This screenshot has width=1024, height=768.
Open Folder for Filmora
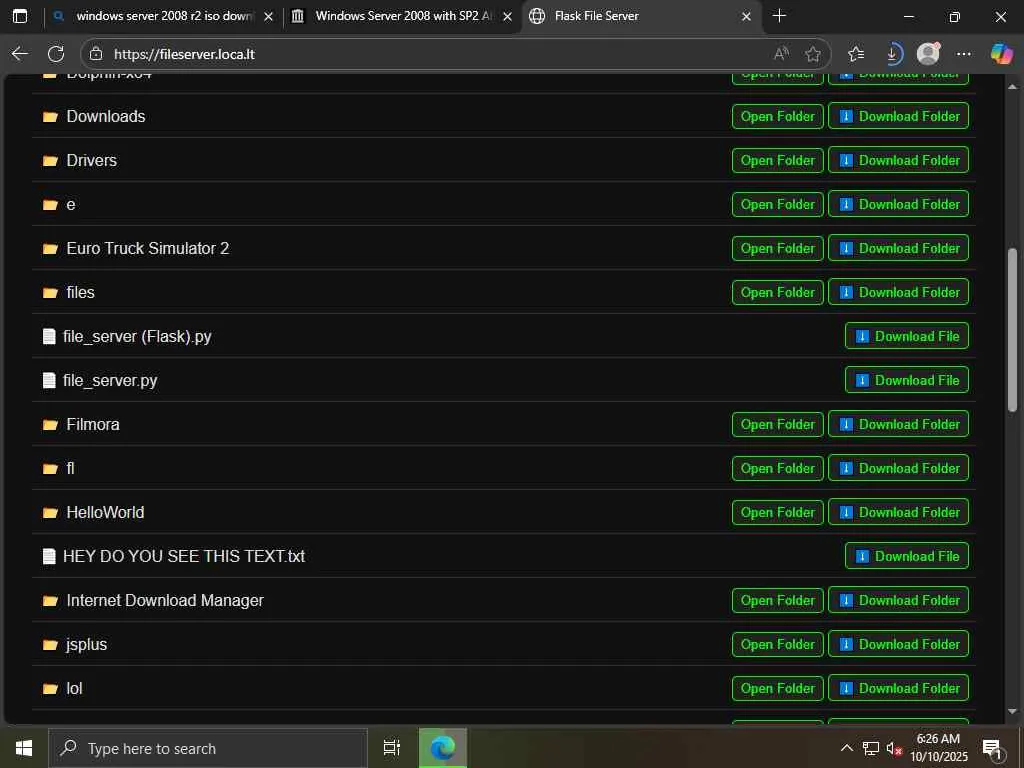click(x=778, y=424)
